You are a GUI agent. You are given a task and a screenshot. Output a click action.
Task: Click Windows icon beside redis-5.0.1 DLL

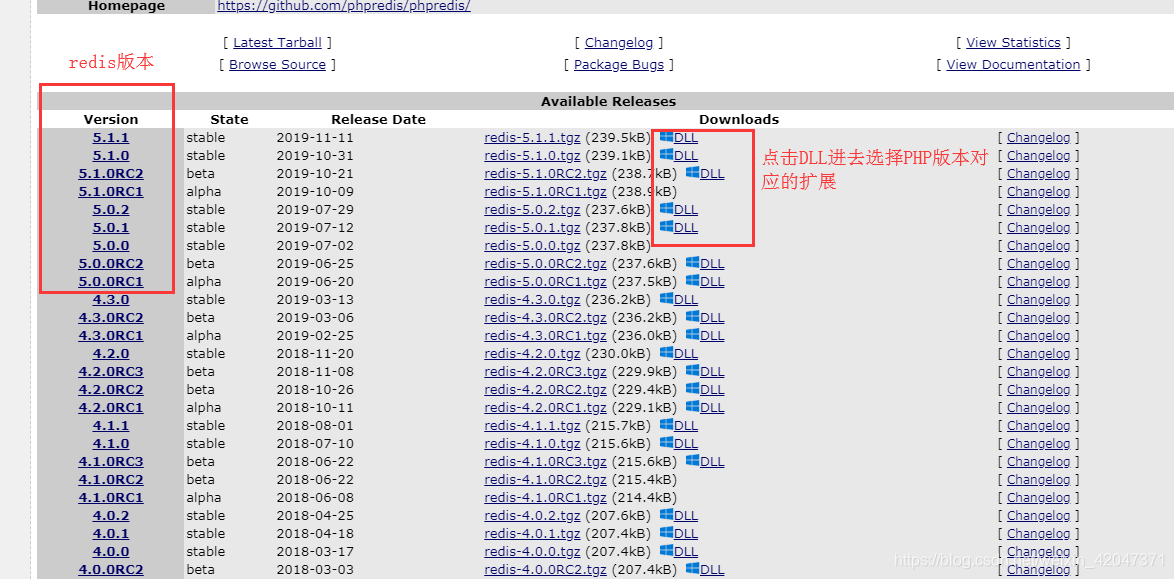tap(666, 227)
